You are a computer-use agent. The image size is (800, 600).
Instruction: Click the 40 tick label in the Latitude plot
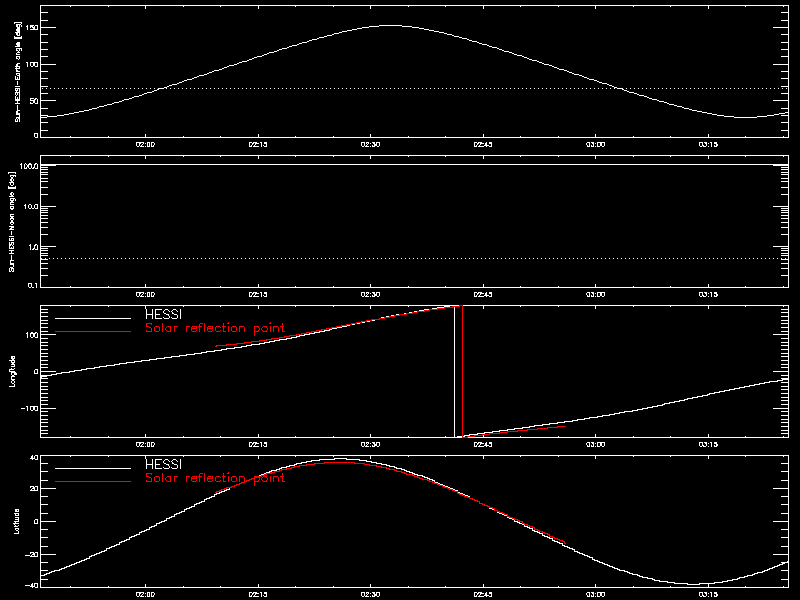34,458
